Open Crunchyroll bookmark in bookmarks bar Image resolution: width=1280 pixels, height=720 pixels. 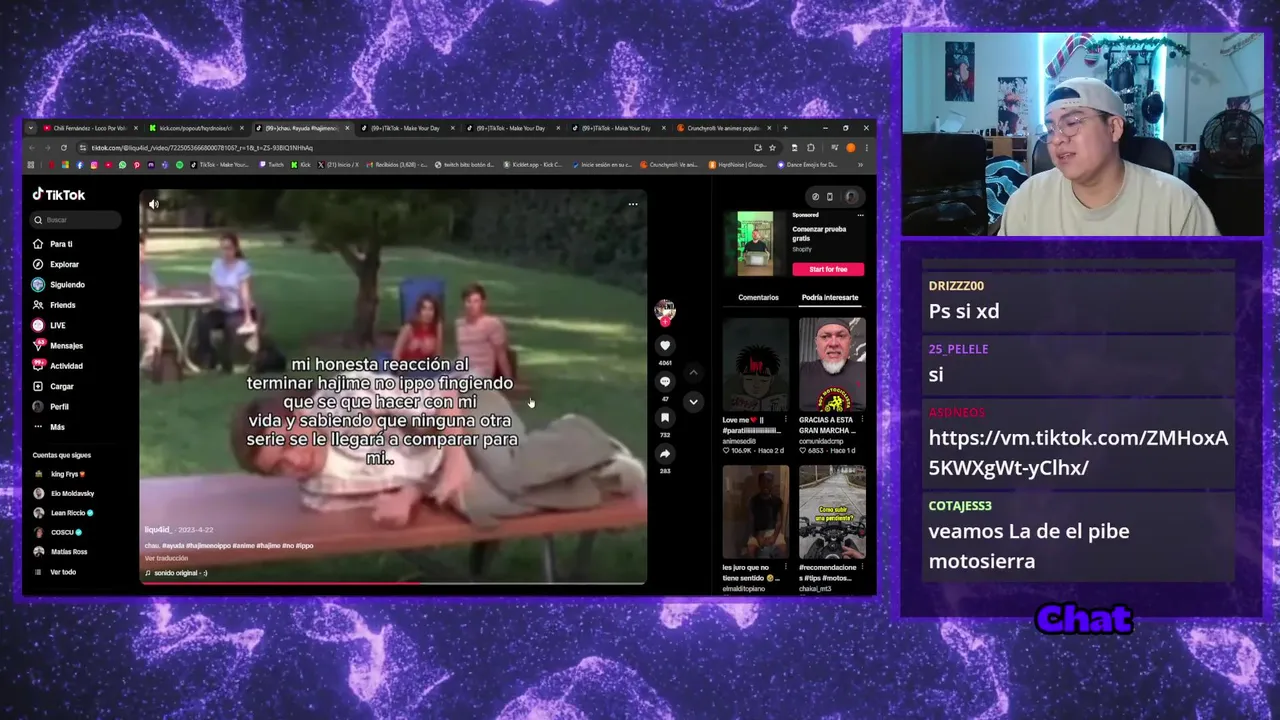tap(670, 165)
